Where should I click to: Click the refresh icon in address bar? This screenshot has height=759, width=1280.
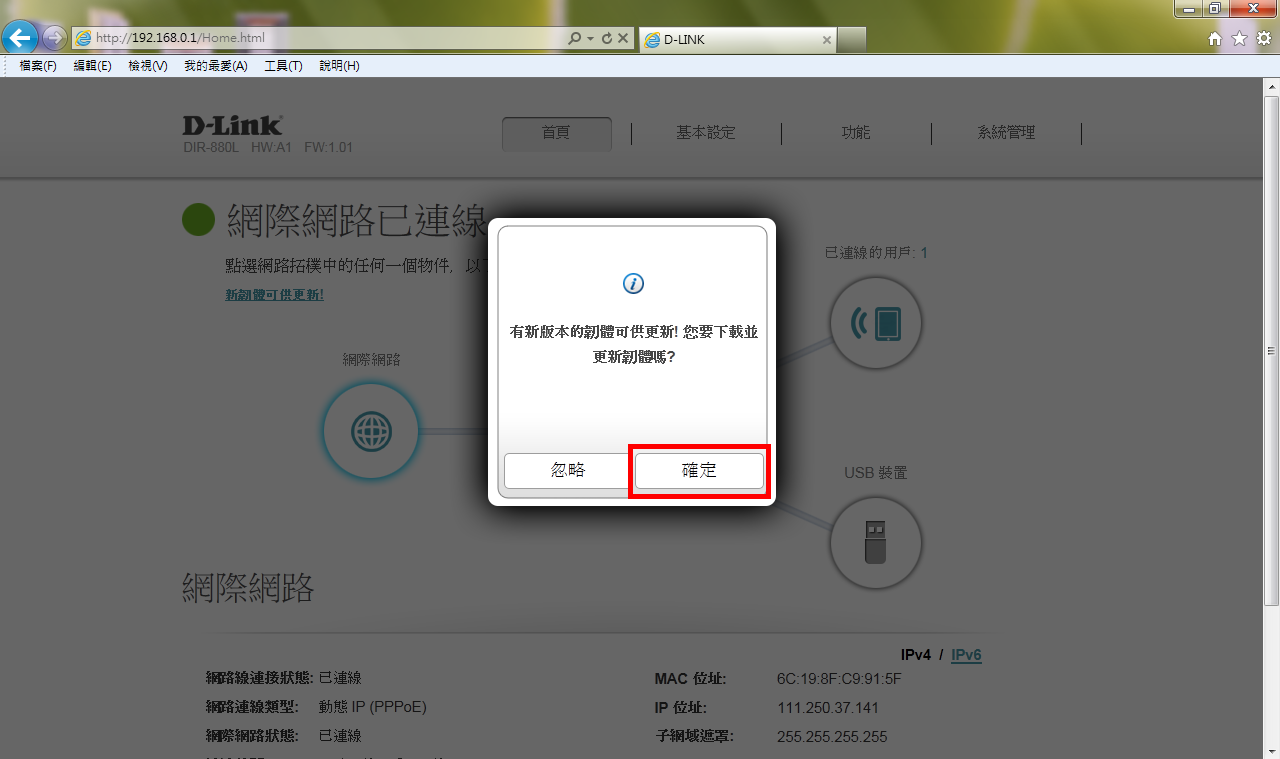(606, 39)
